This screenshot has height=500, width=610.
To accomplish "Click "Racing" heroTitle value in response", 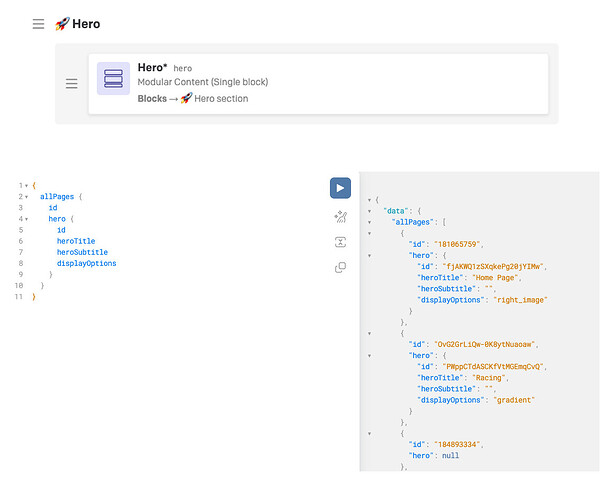I will click(x=489, y=378).
